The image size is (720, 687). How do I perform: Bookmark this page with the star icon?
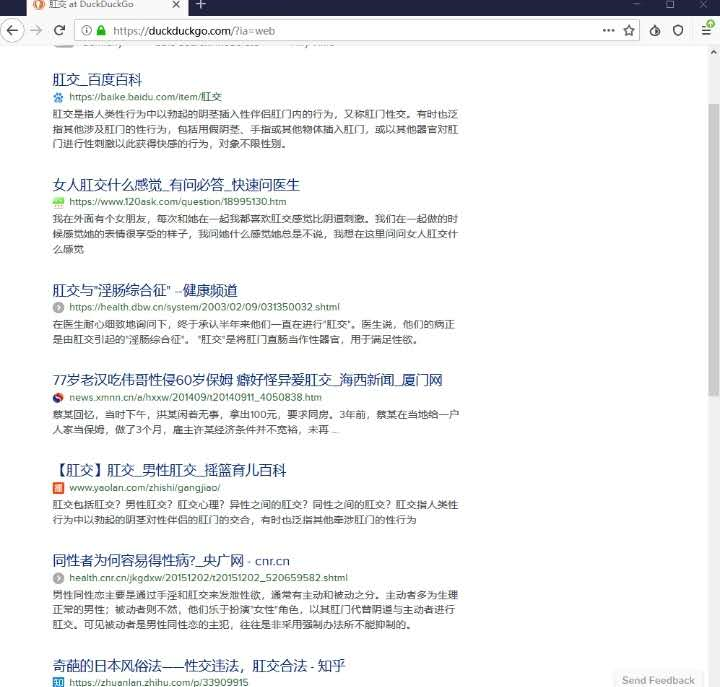[x=629, y=31]
